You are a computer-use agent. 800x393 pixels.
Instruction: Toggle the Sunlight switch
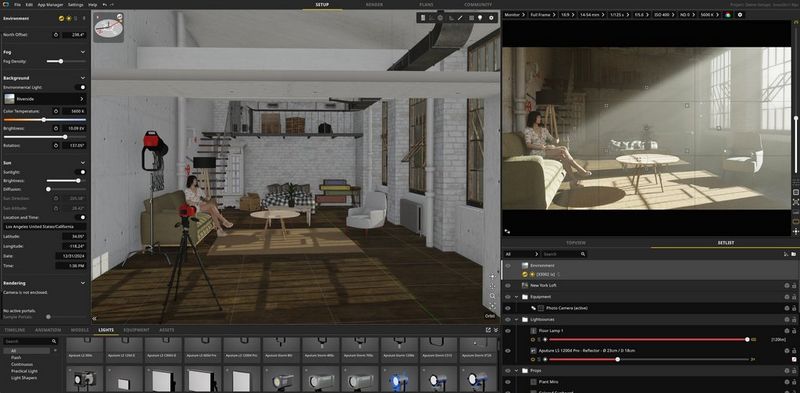(x=80, y=172)
